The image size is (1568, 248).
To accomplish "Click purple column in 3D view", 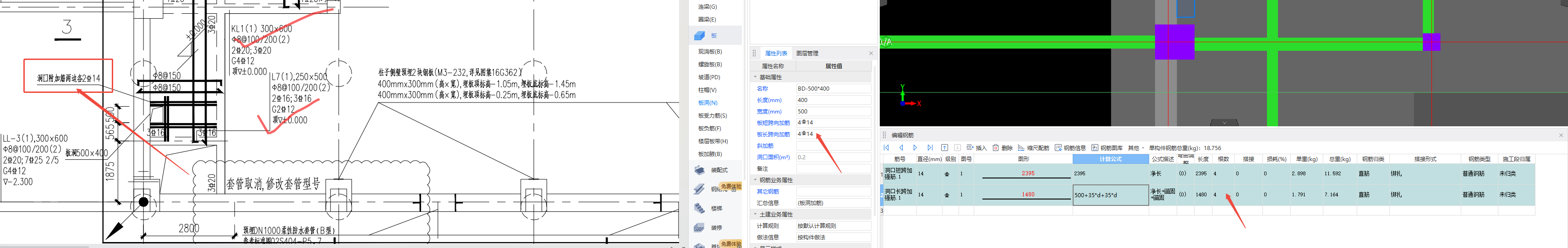I will (x=1174, y=42).
